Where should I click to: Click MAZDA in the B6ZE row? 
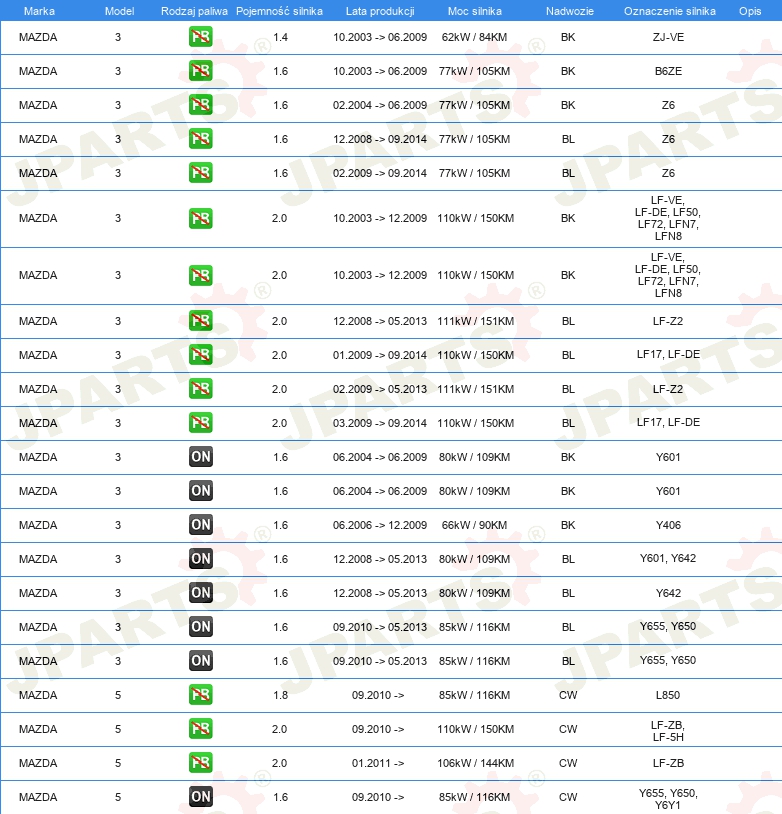pyautogui.click(x=38, y=71)
